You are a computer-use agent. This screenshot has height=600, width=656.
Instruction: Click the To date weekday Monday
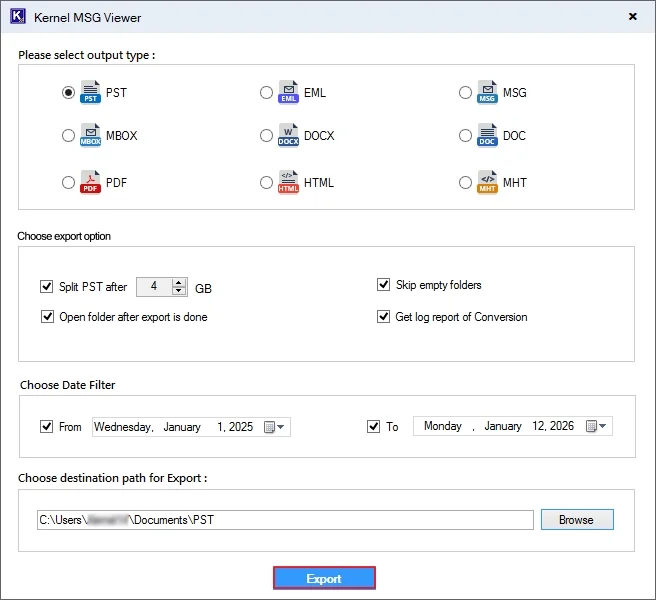click(x=443, y=426)
